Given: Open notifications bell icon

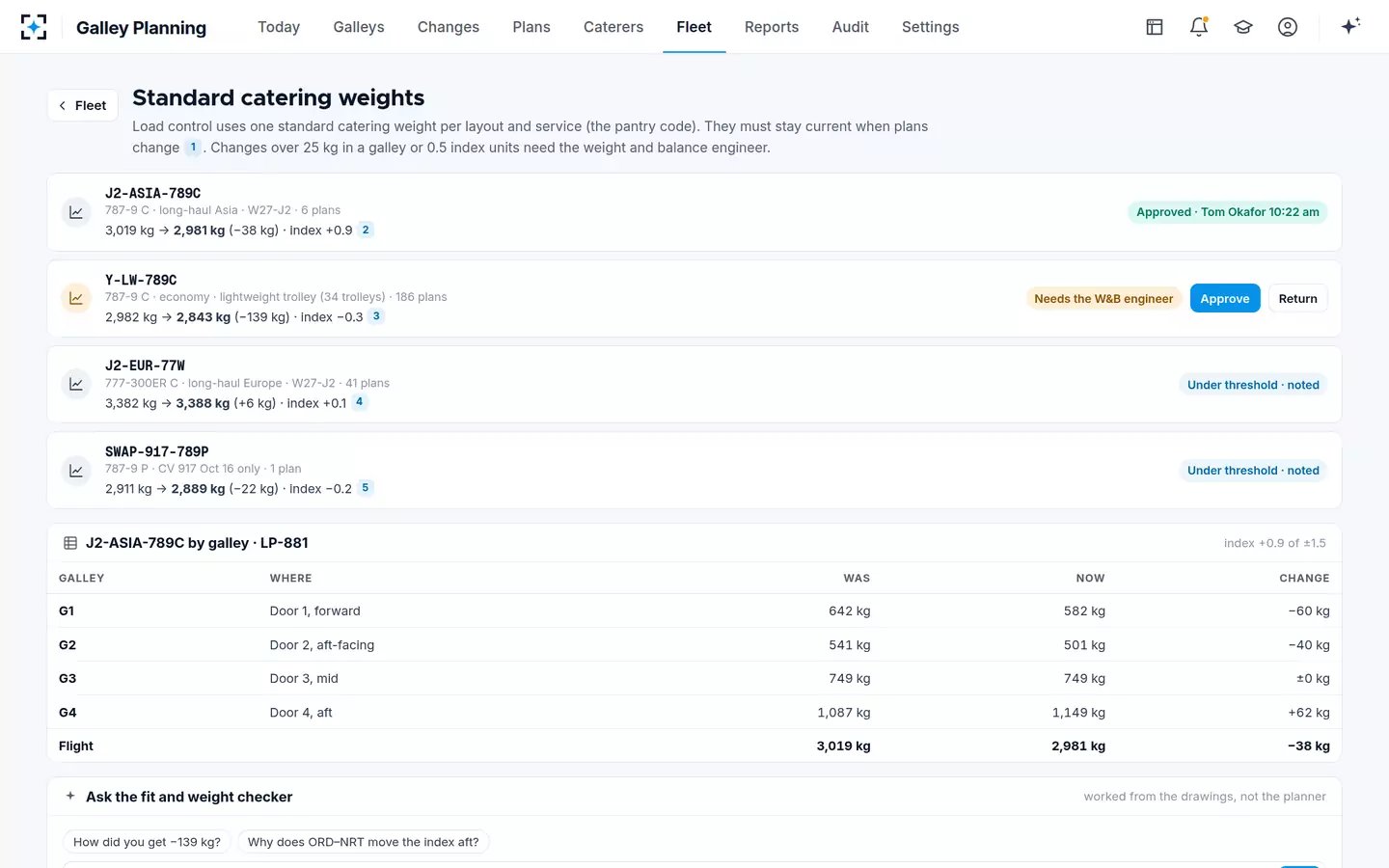Looking at the screenshot, I should point(1199,27).
